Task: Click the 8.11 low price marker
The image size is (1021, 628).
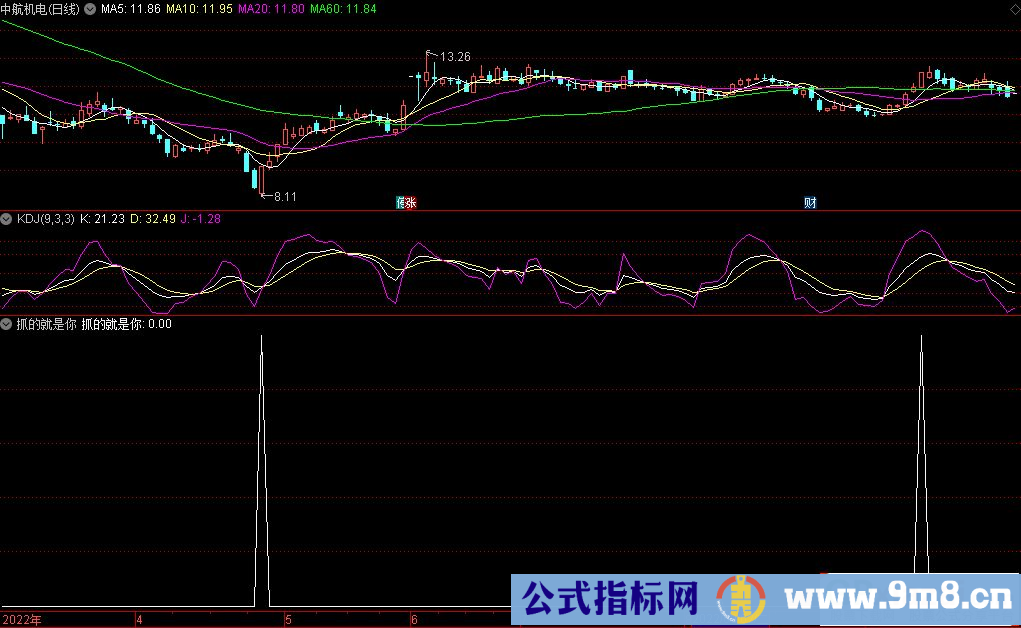Action: pos(285,196)
